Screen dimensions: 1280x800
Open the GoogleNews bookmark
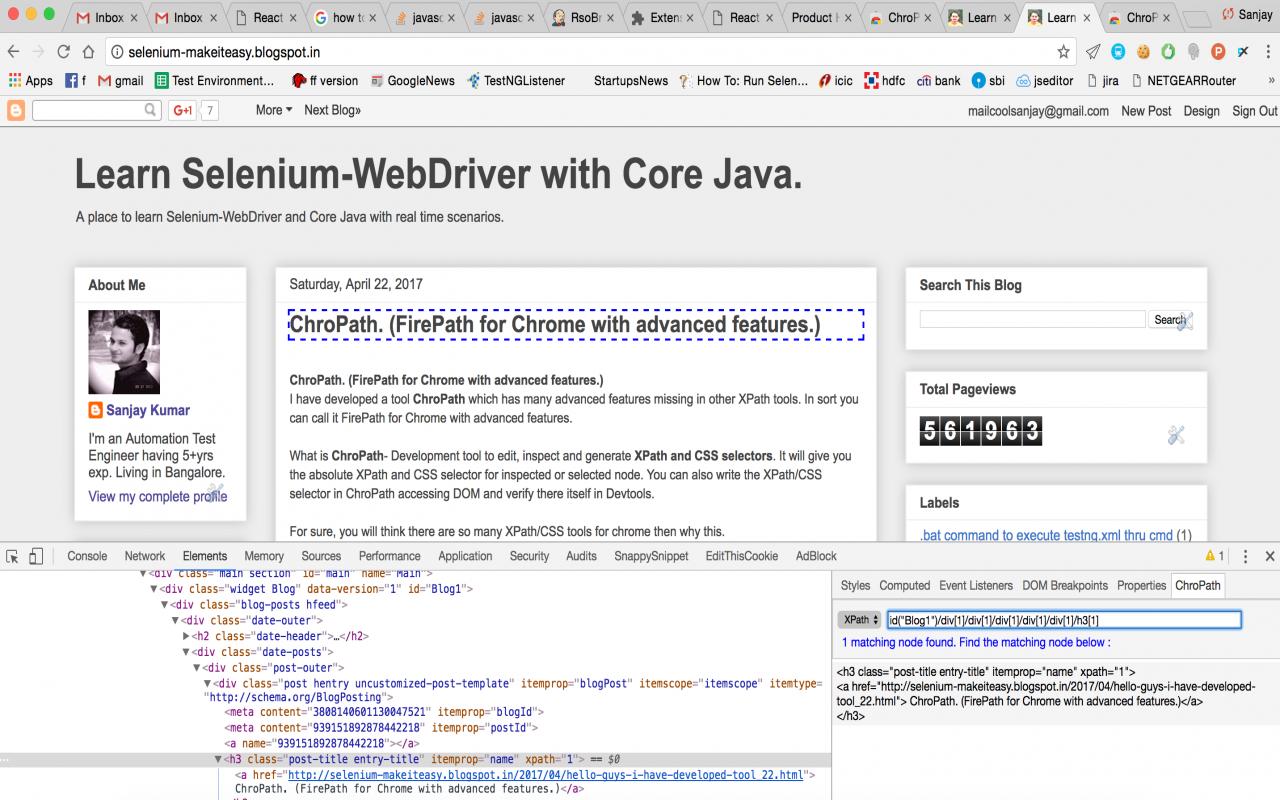click(x=412, y=80)
